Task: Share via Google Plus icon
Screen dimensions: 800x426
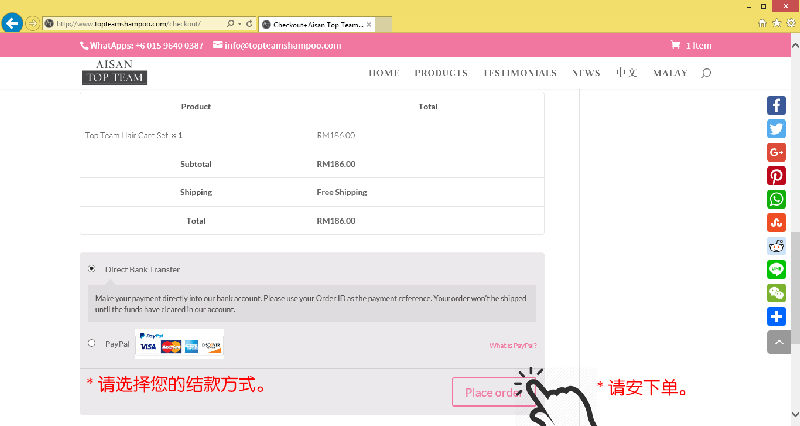Action: tap(776, 152)
